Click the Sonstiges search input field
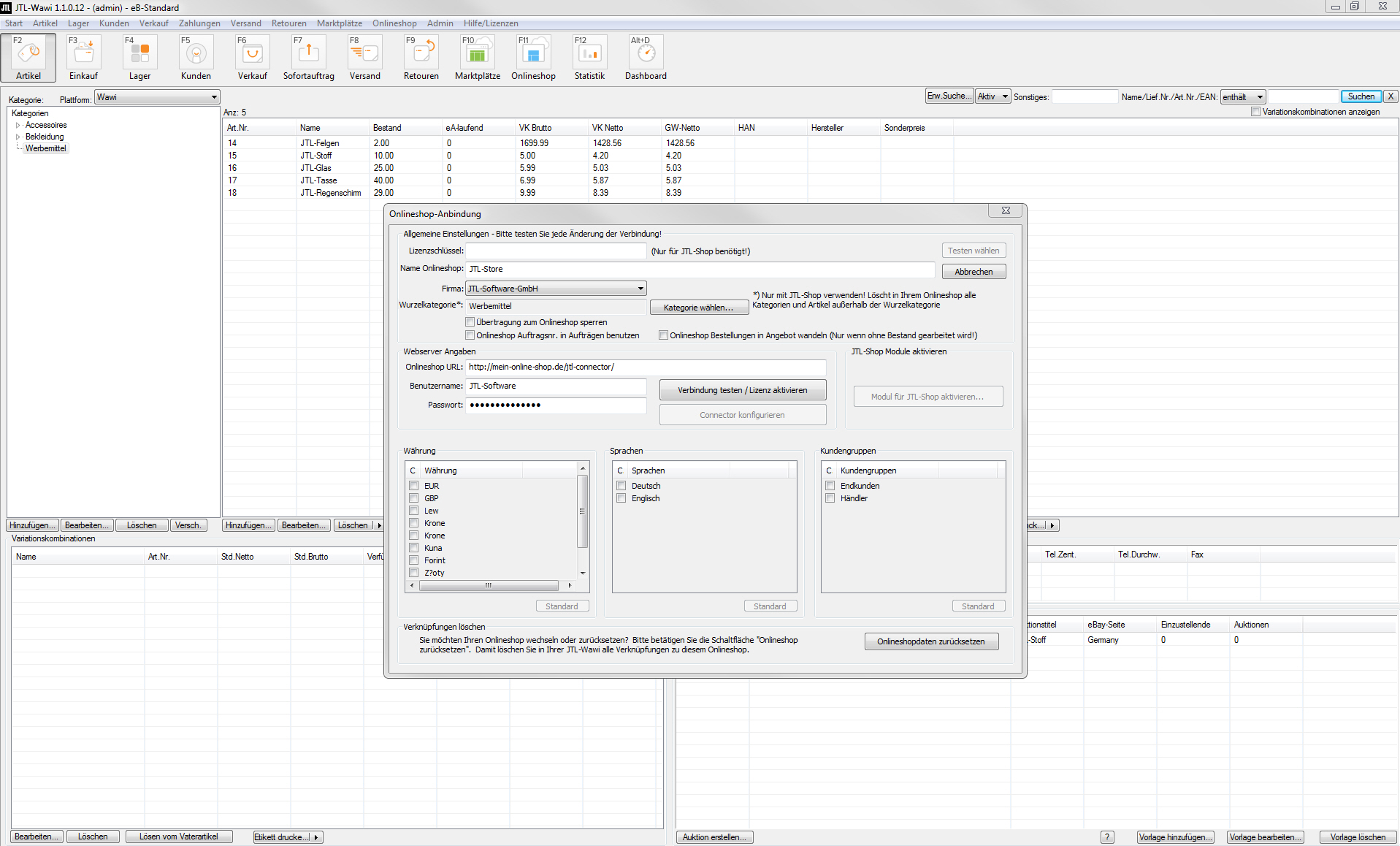Screen dimensions: 1400x846 click(1085, 96)
